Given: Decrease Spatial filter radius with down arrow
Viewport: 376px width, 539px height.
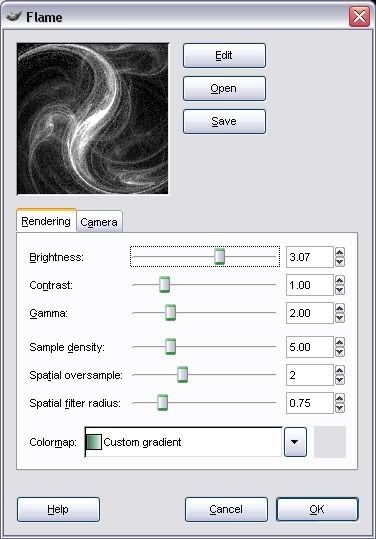Looking at the screenshot, I should point(340,408).
